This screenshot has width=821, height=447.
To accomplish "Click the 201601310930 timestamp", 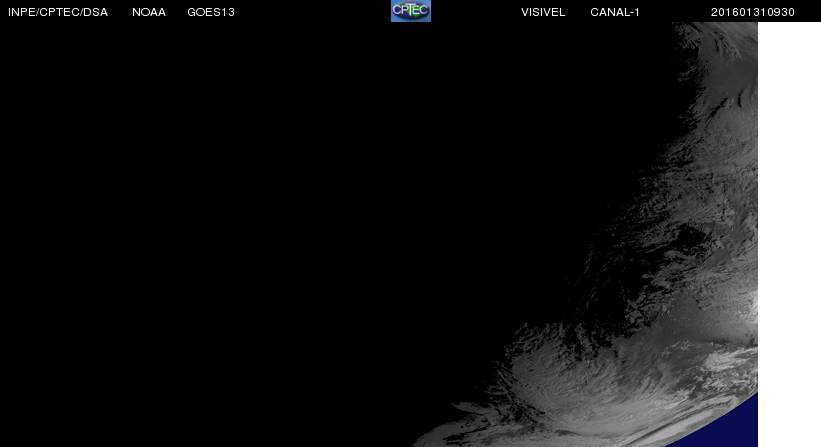I will pyautogui.click(x=752, y=12).
